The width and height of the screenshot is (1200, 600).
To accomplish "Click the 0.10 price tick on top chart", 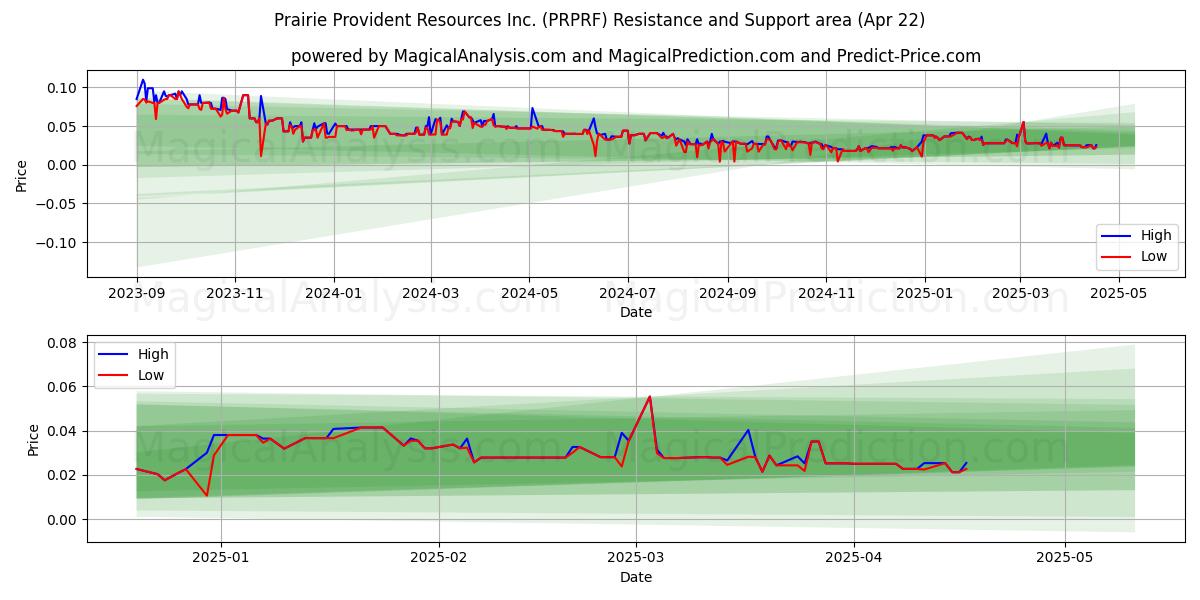I will pos(63,88).
